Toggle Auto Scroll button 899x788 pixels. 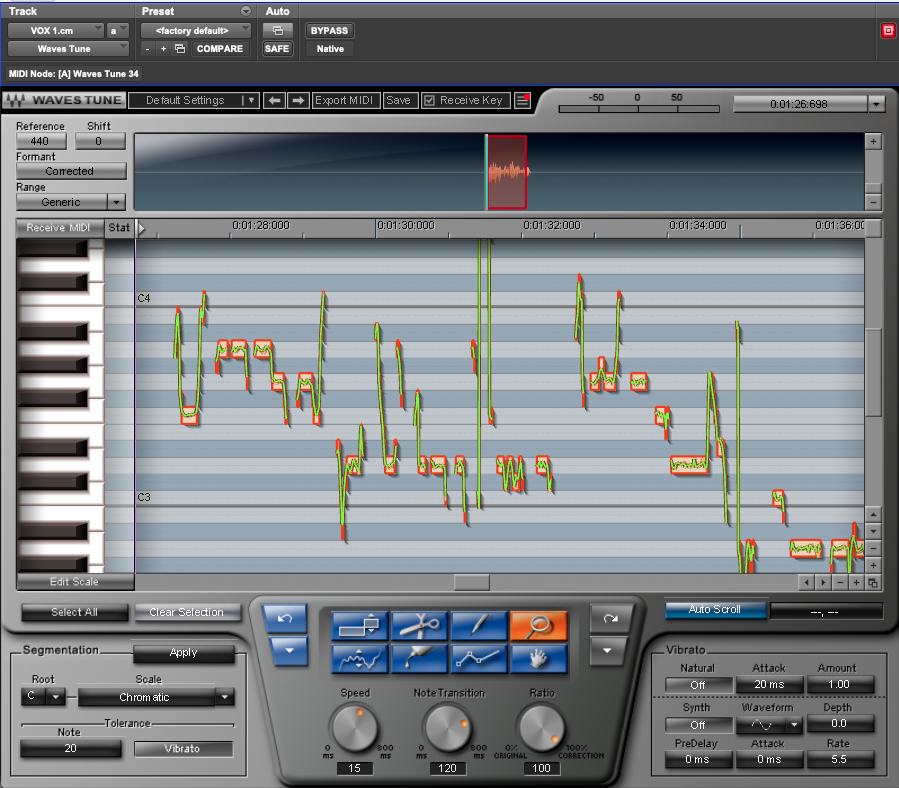coord(715,610)
